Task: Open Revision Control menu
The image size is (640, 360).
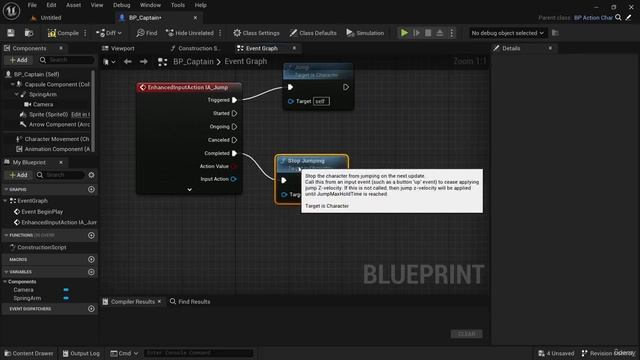Action: coord(608,353)
